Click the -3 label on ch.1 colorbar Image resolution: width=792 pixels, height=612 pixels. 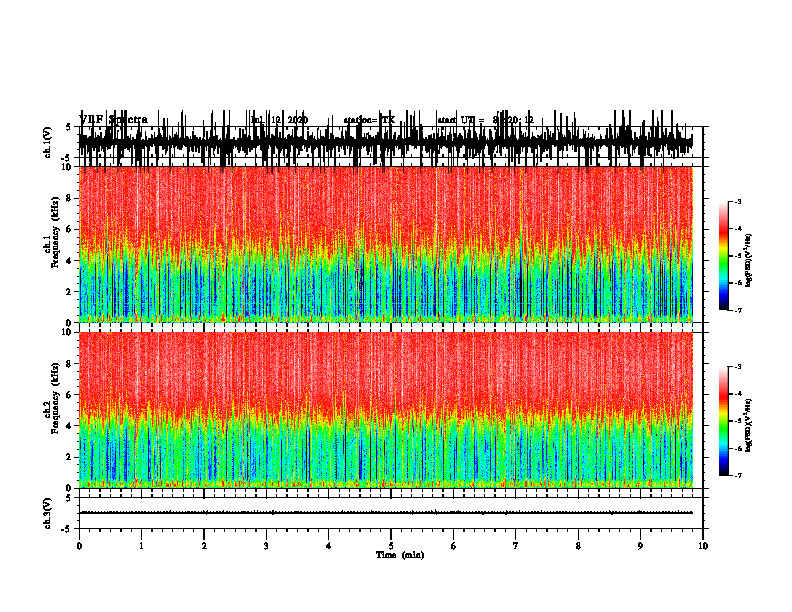737,201
